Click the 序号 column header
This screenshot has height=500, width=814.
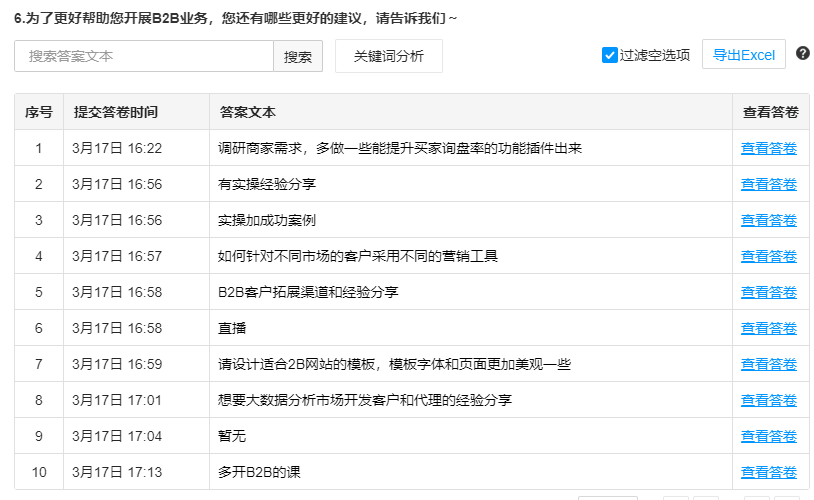pos(39,112)
